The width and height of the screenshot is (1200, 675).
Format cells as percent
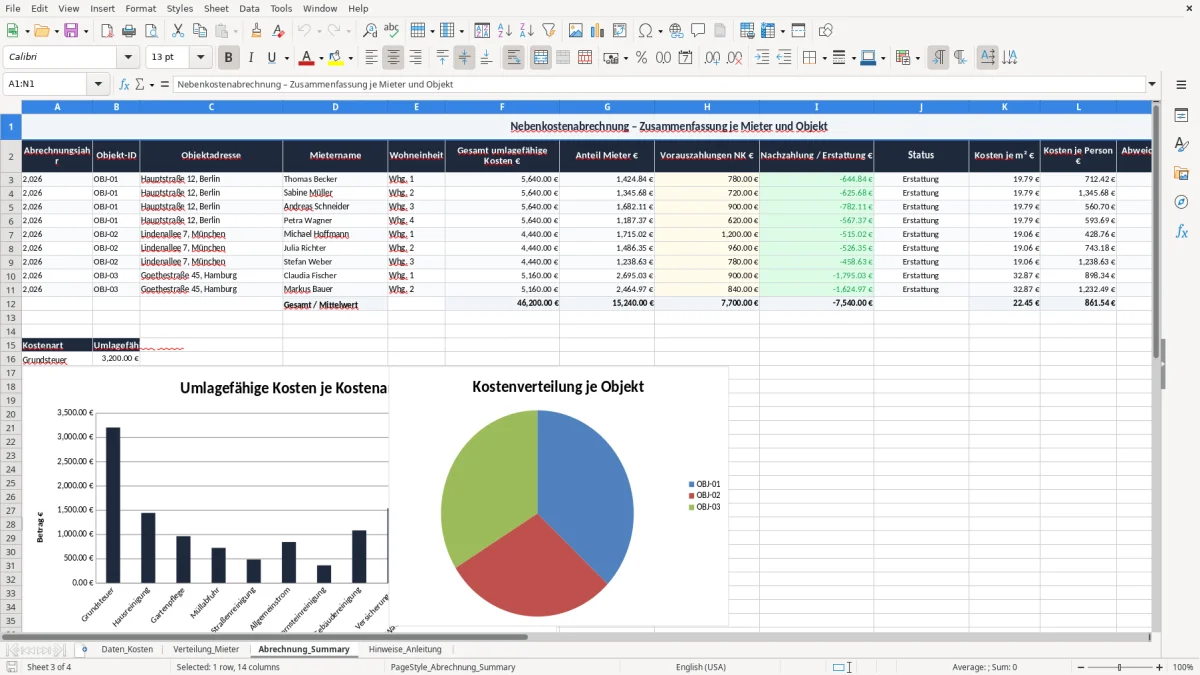[641, 58]
